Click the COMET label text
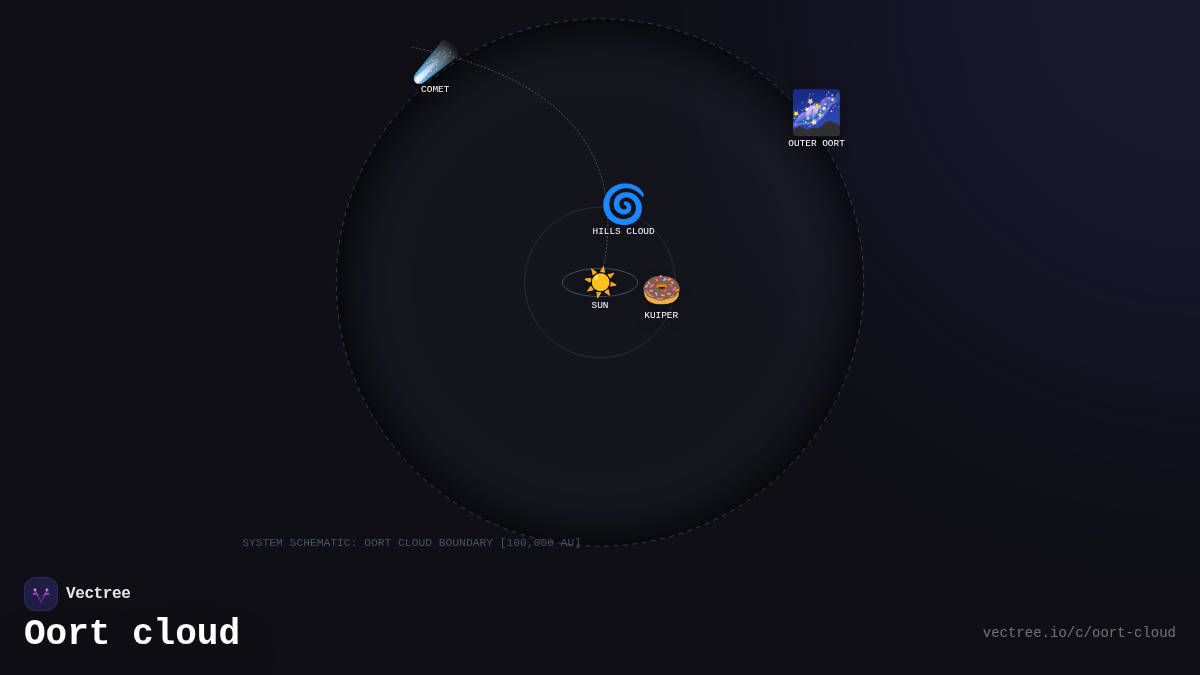This screenshot has height=675, width=1200. (434, 89)
